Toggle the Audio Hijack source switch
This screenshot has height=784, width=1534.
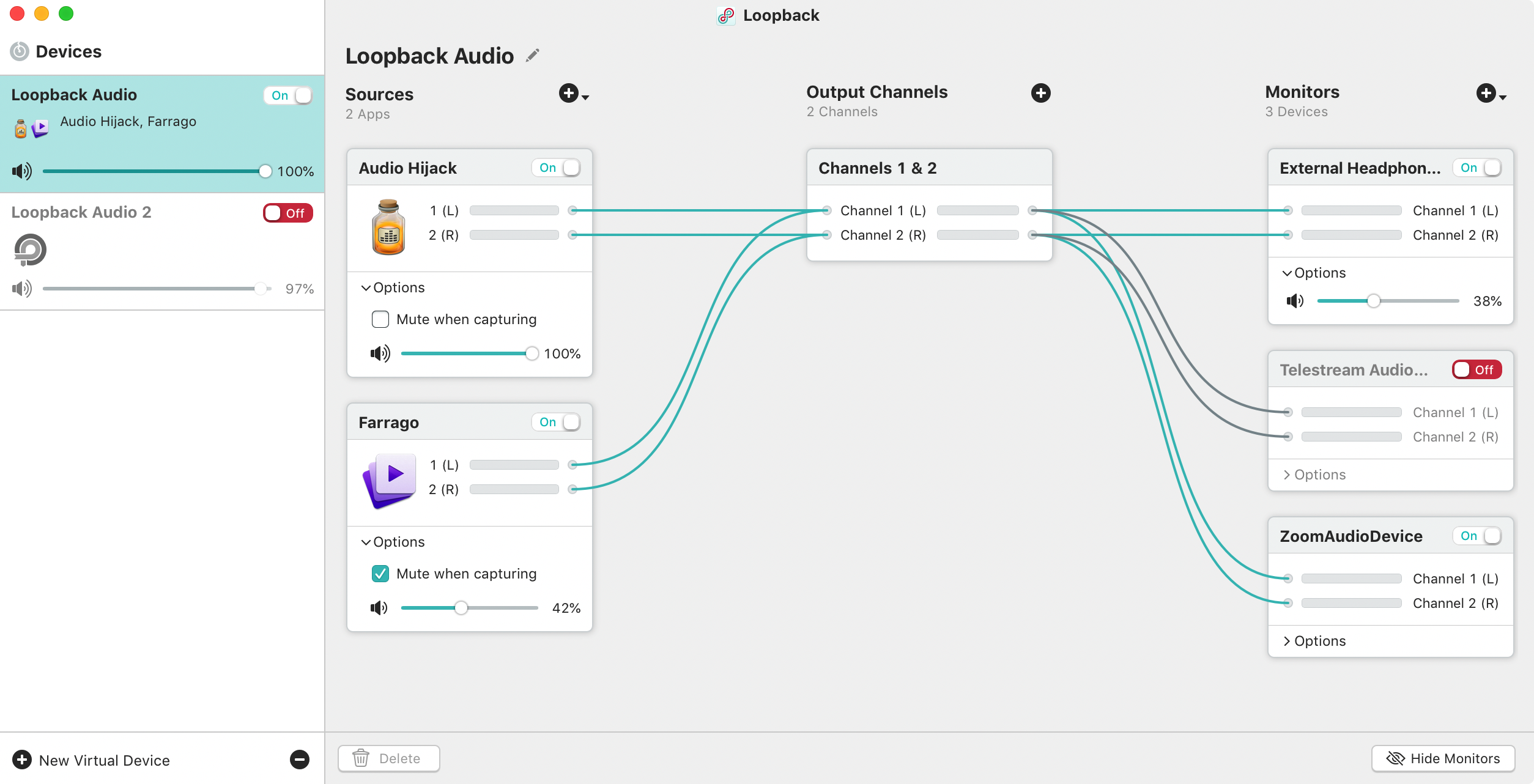[x=556, y=168]
